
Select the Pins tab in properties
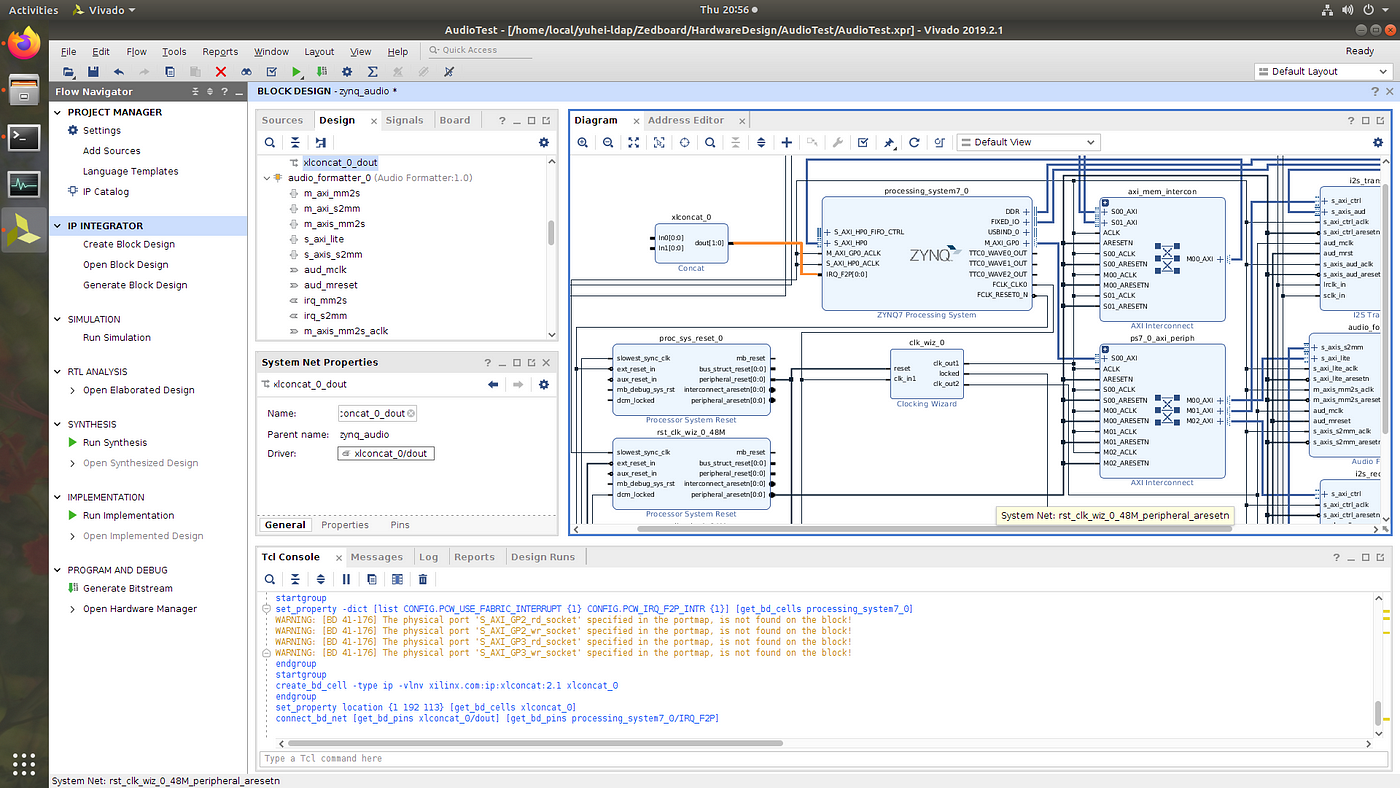coord(400,525)
